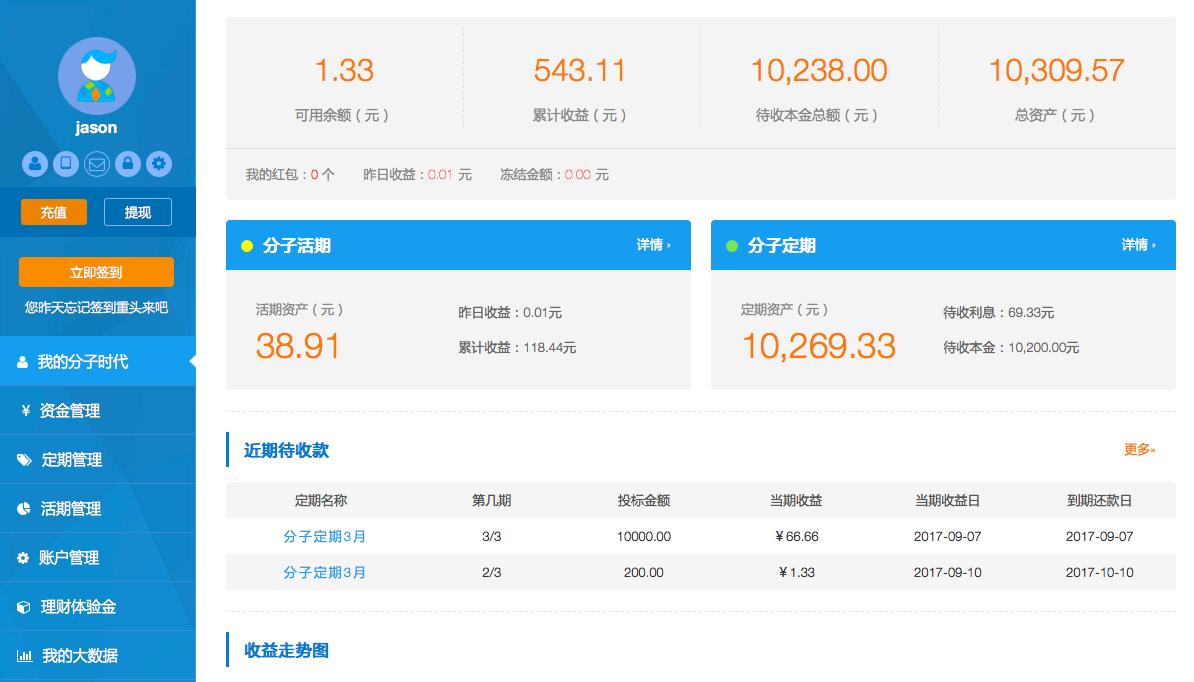
Task: Click the email envelope icon
Action: (x=97, y=164)
